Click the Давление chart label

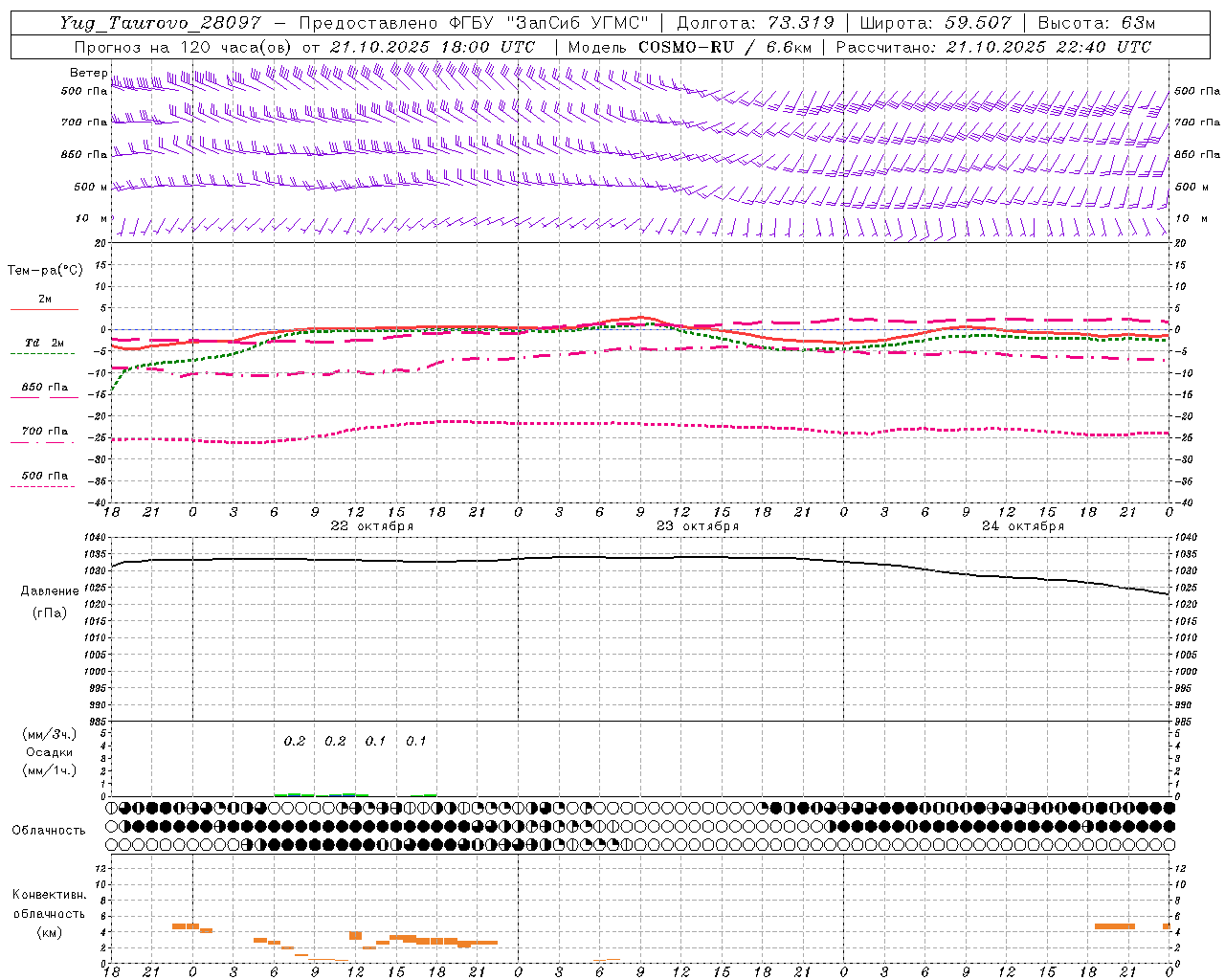pos(50,591)
